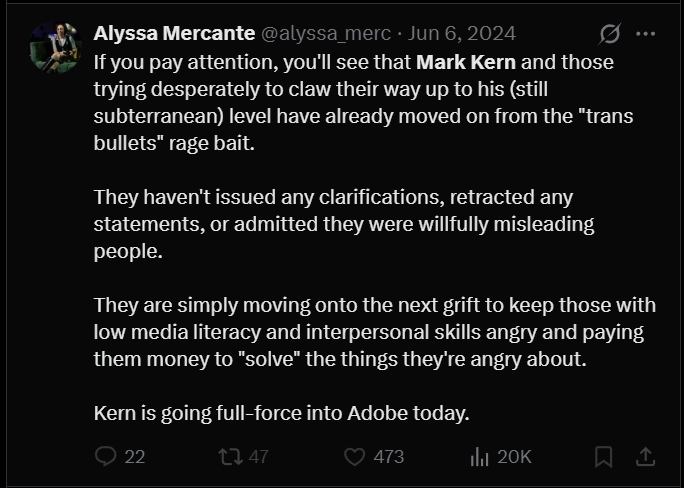The height and width of the screenshot is (488, 684).
Task: Click the repost arrows icon
Action: pyautogui.click(x=230, y=457)
